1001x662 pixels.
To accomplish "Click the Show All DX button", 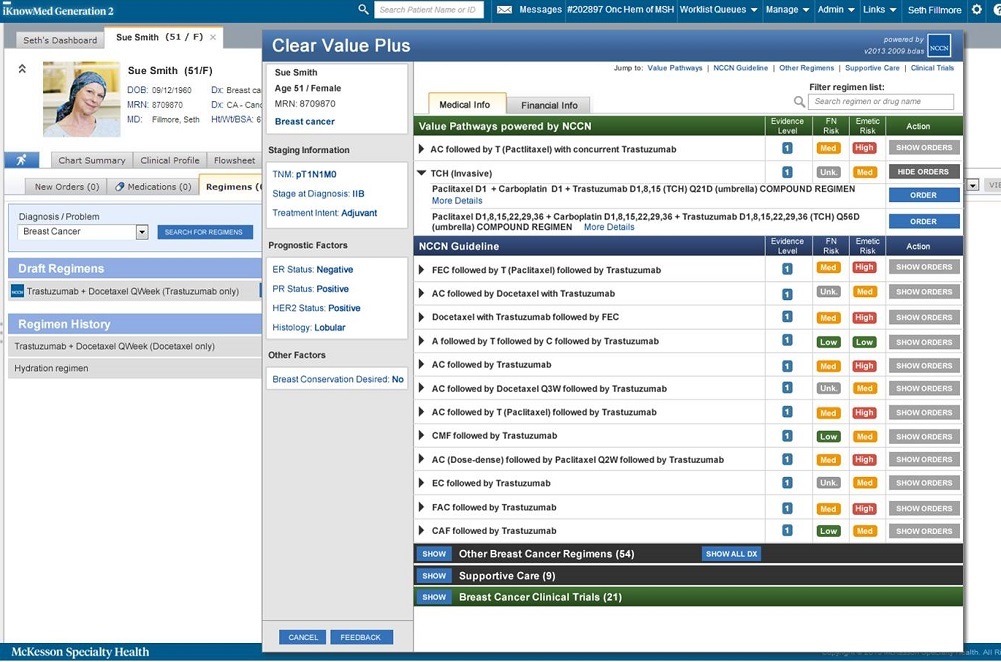I will coord(732,554).
